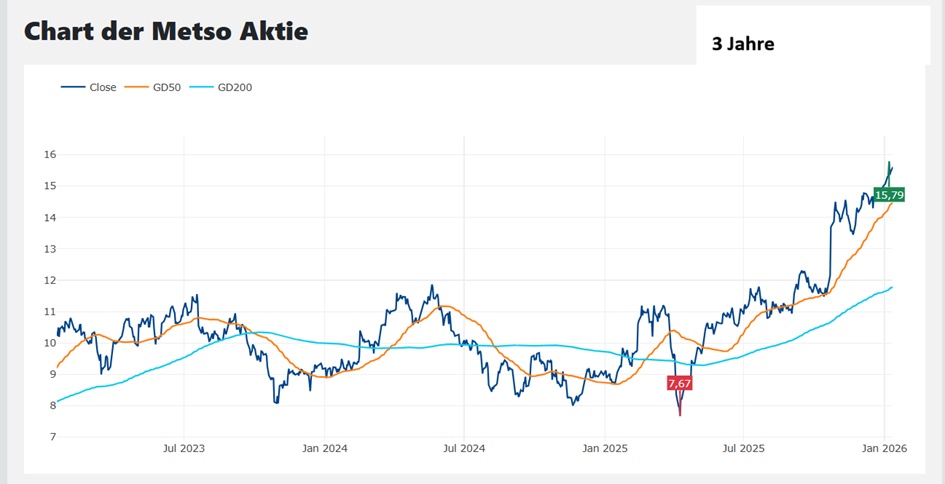Select the Jul 2025 x-axis label

click(x=742, y=451)
